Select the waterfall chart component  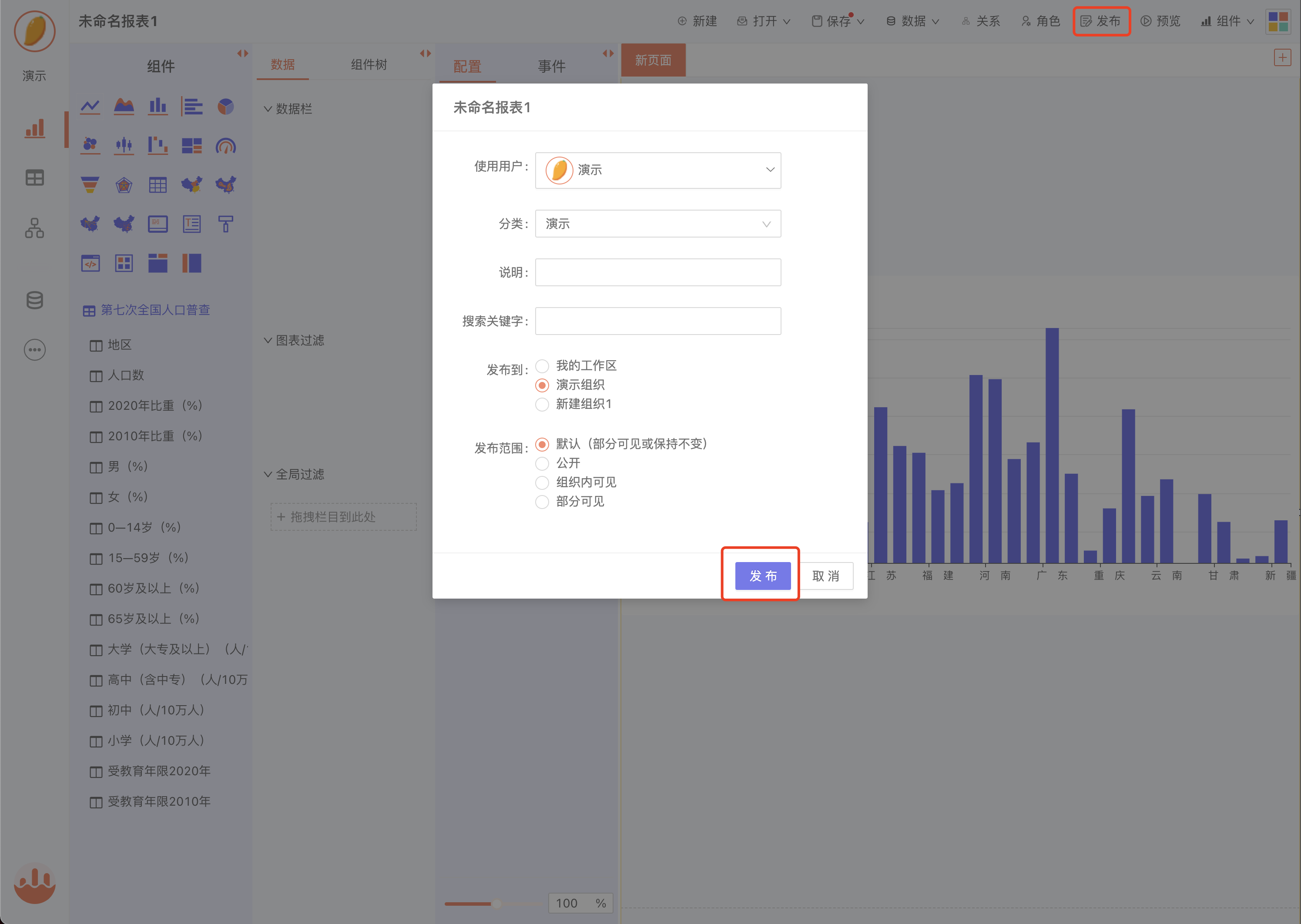tap(158, 146)
